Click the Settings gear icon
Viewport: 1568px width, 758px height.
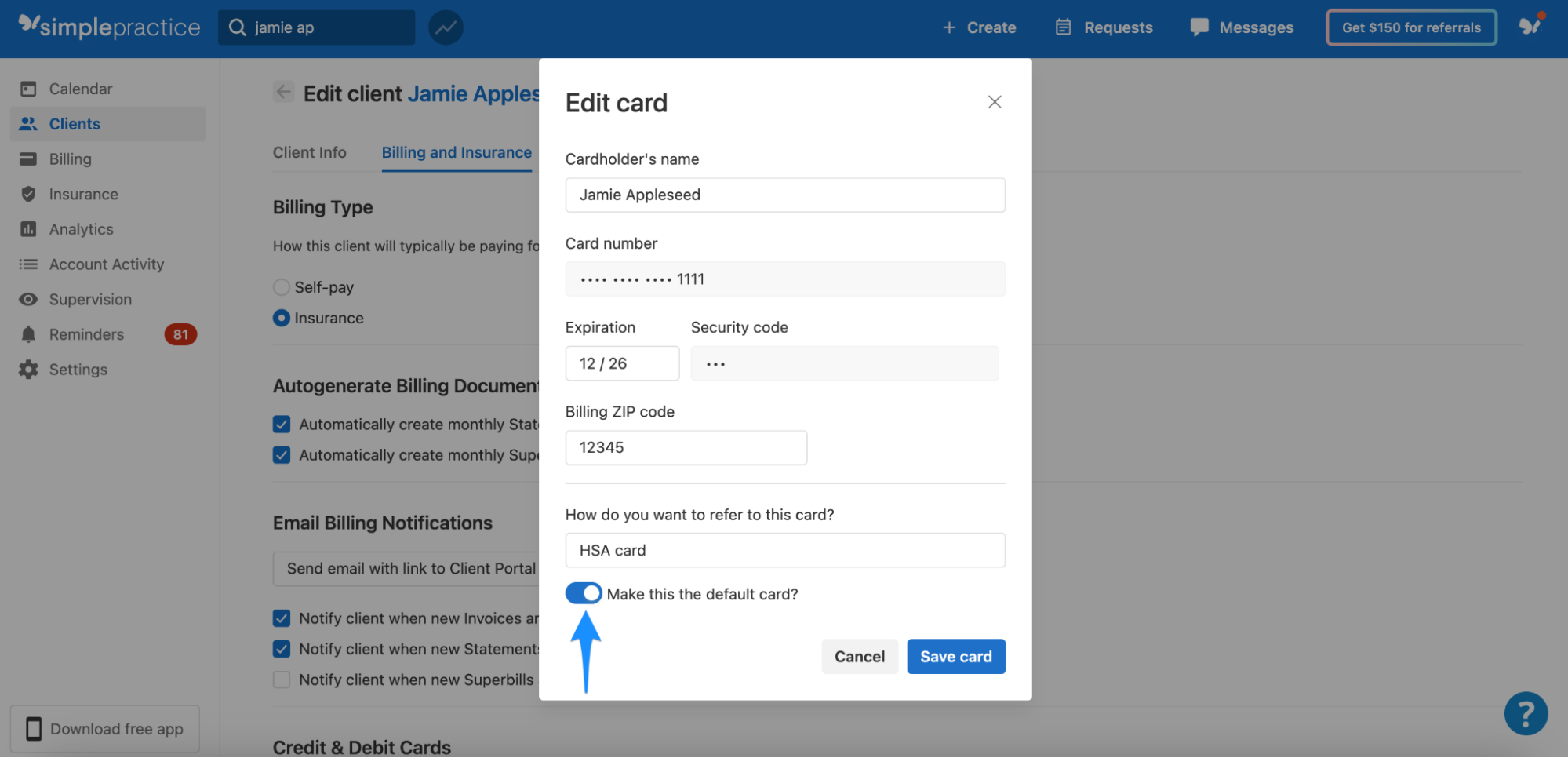(x=27, y=369)
